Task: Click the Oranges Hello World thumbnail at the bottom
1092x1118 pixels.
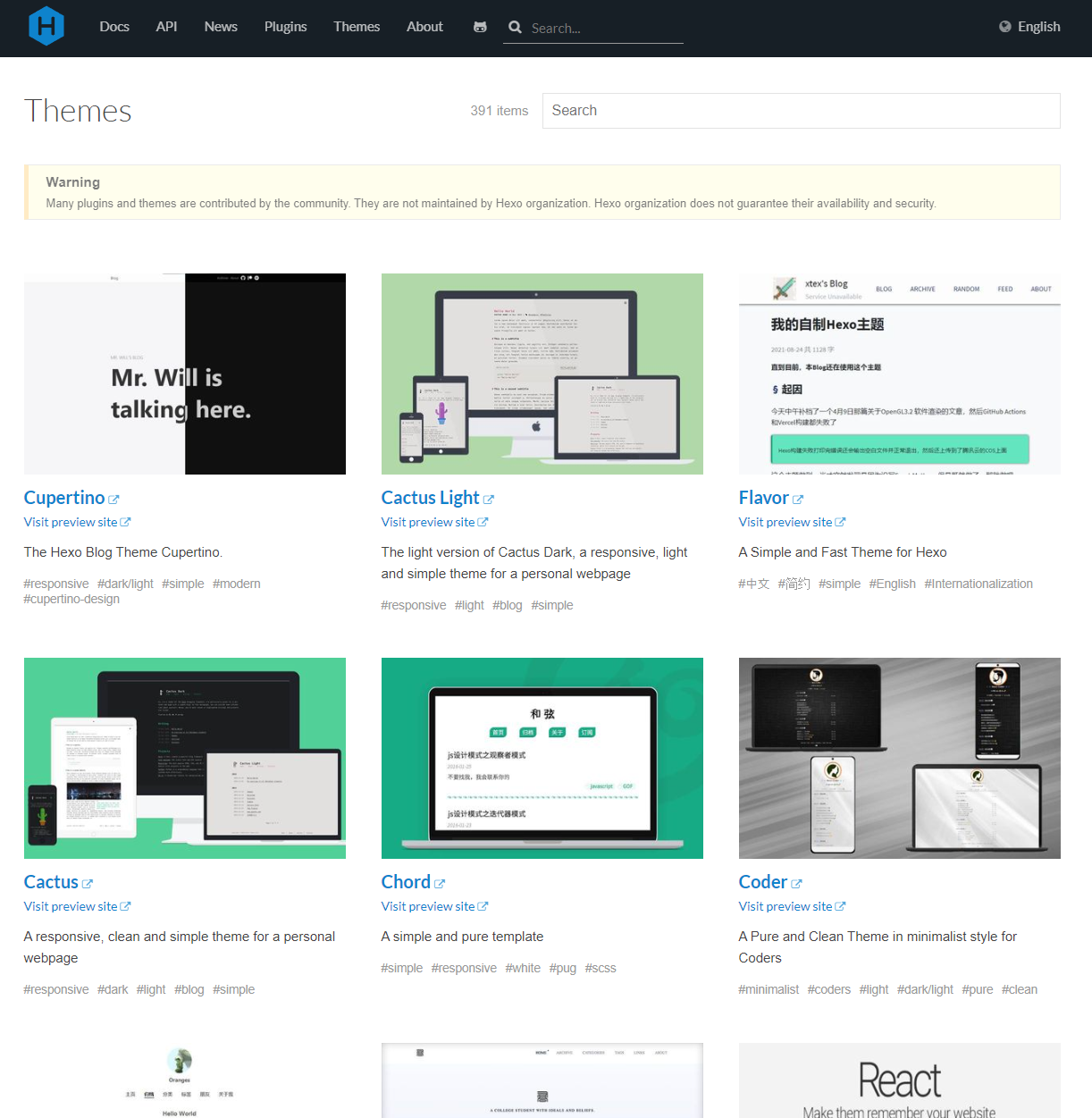Action: click(x=185, y=1080)
